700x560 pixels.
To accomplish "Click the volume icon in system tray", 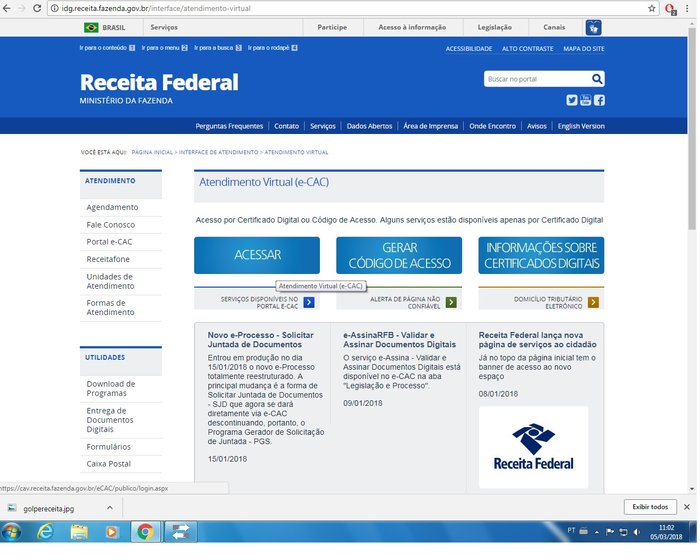I will tap(637, 531).
